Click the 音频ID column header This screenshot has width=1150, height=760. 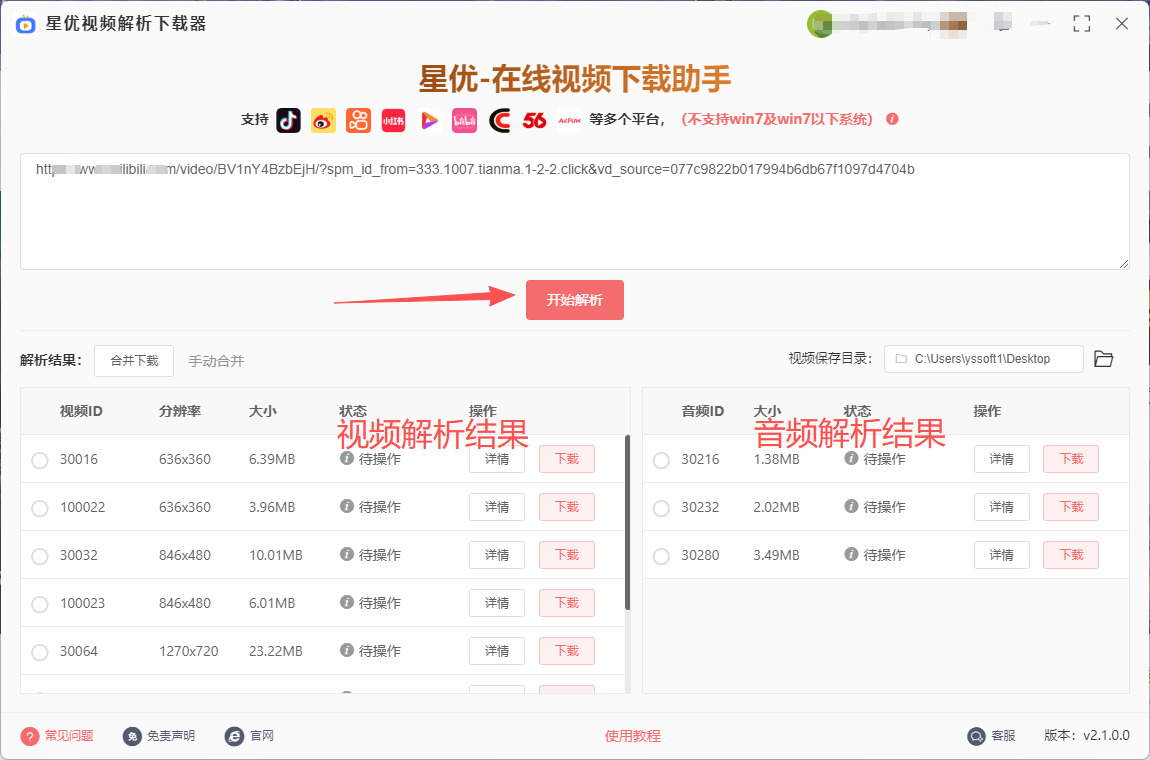703,412
